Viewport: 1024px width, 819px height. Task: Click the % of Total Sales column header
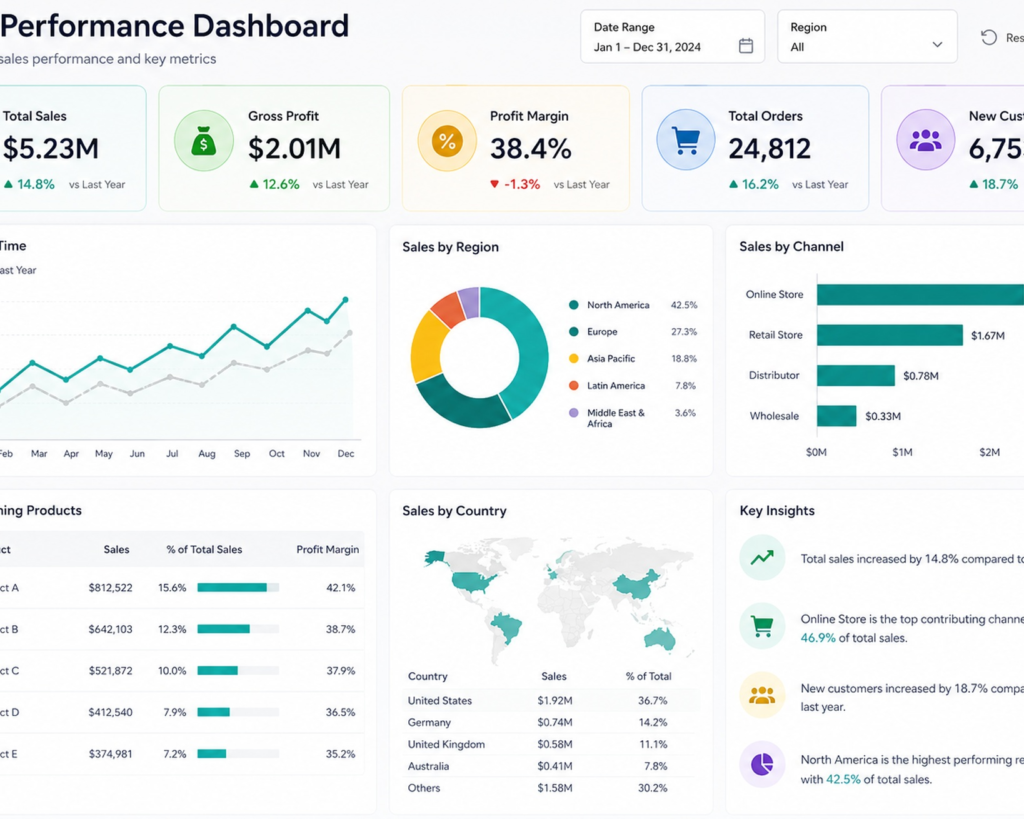204,549
